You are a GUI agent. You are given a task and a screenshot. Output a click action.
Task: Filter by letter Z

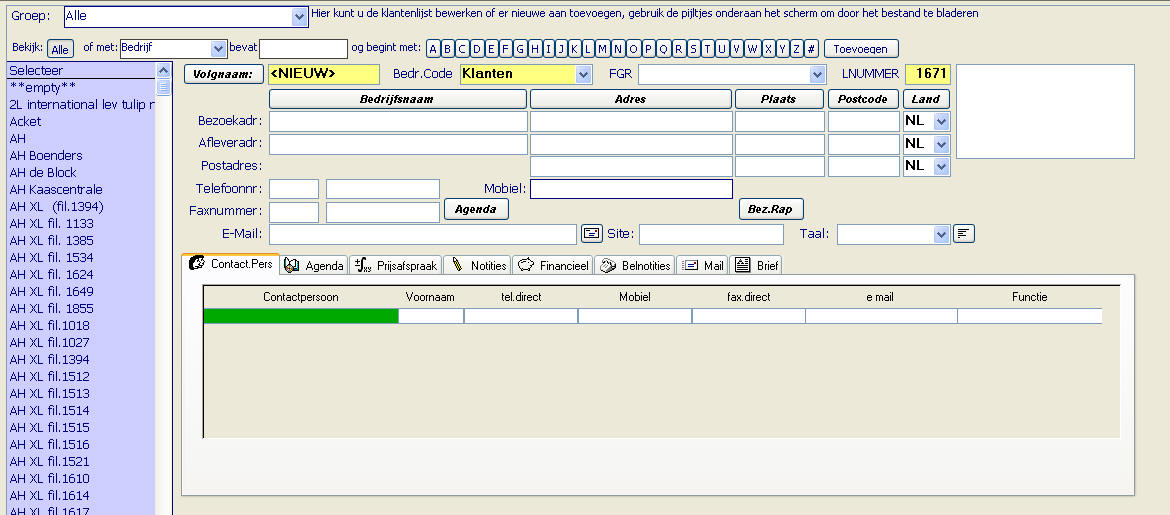796,49
